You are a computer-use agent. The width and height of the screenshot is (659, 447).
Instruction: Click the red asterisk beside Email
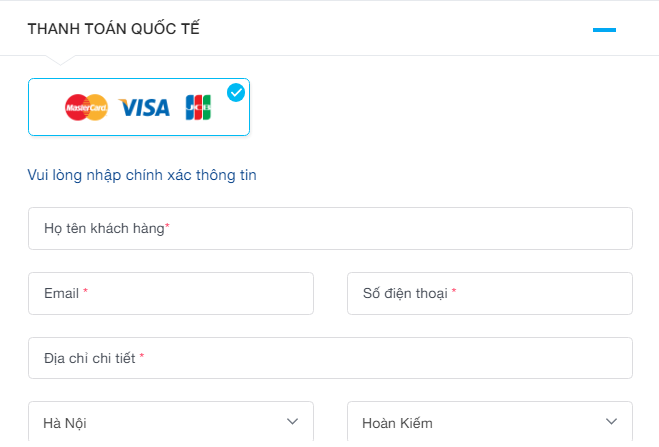click(x=85, y=292)
